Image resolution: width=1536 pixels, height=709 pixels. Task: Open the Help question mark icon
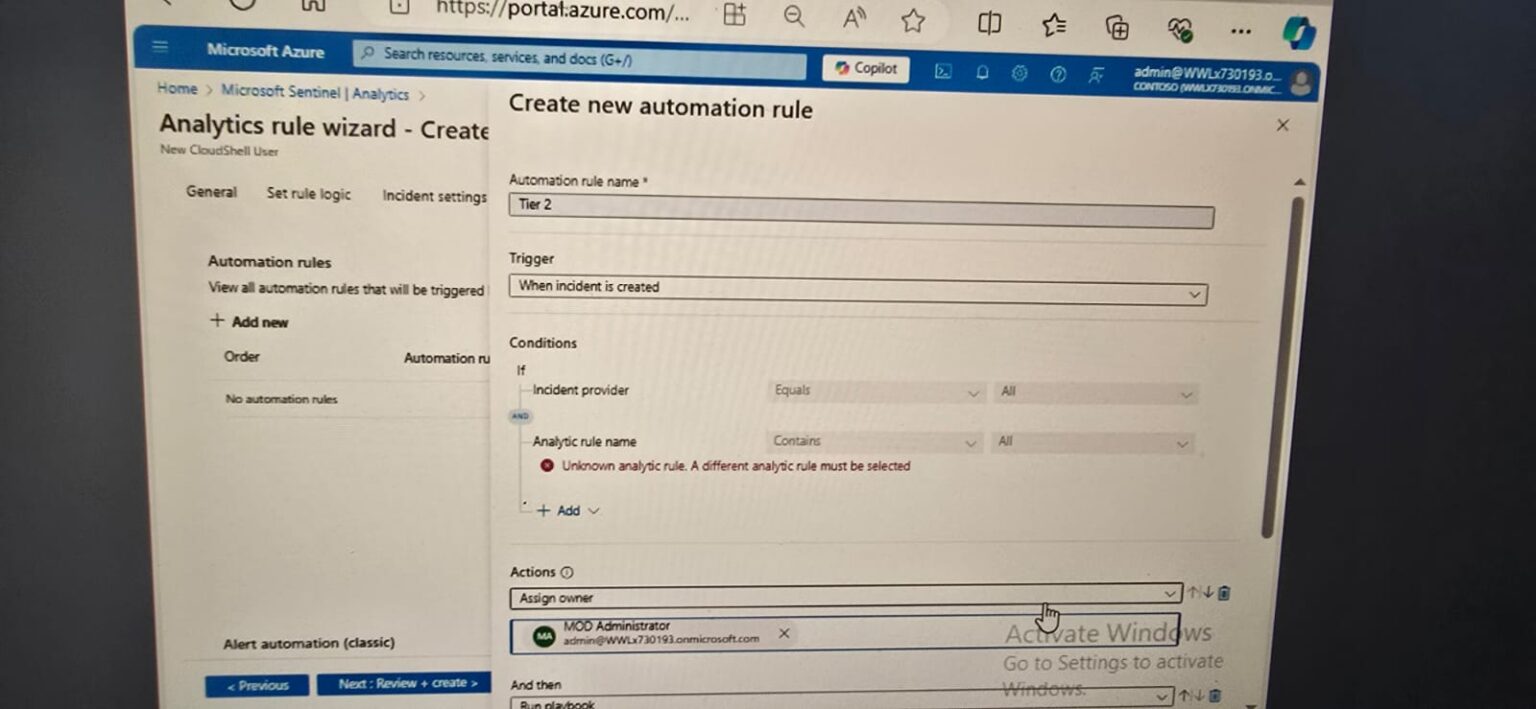coord(1057,72)
